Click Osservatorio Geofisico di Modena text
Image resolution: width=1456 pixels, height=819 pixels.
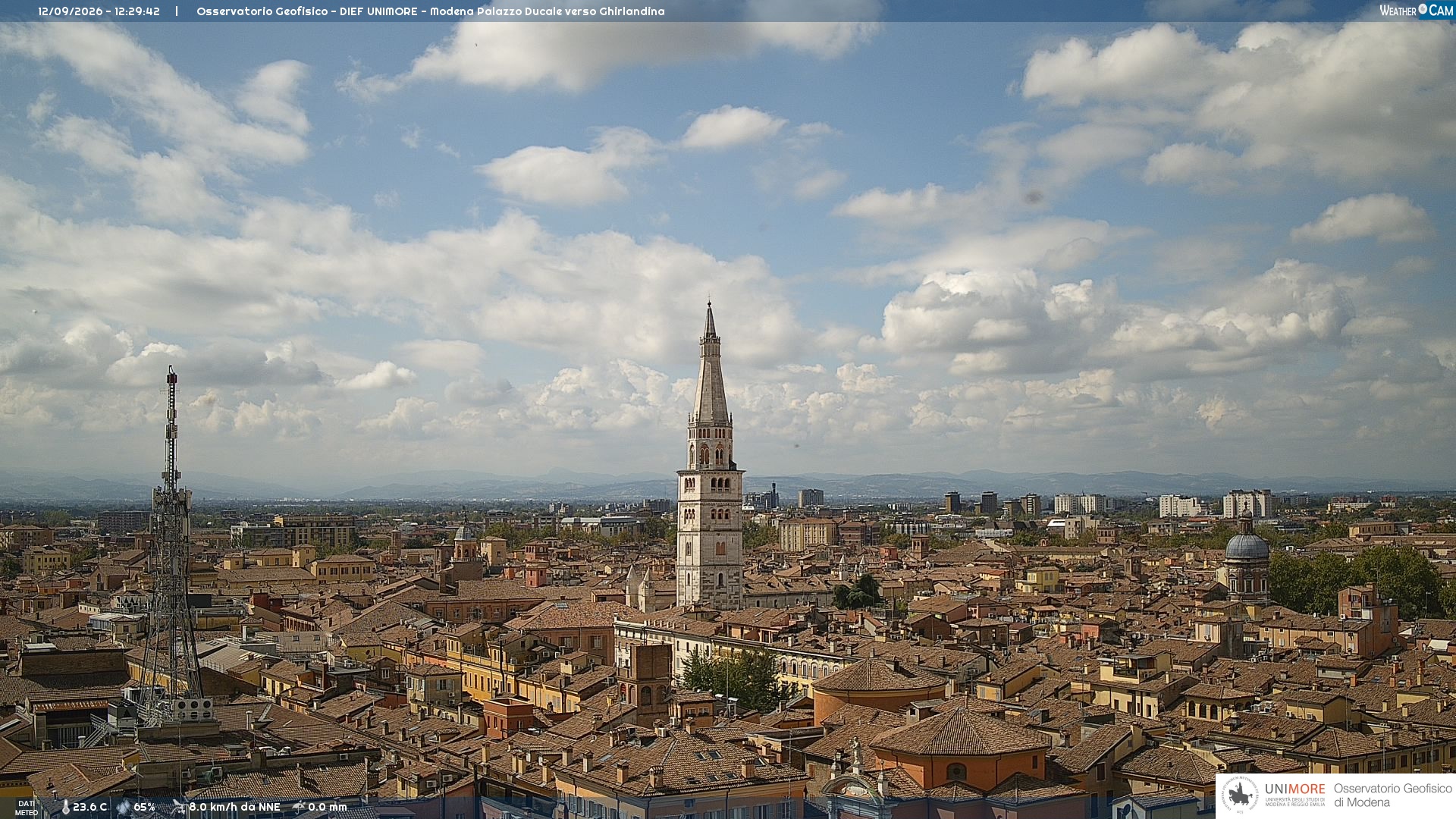click(1392, 795)
